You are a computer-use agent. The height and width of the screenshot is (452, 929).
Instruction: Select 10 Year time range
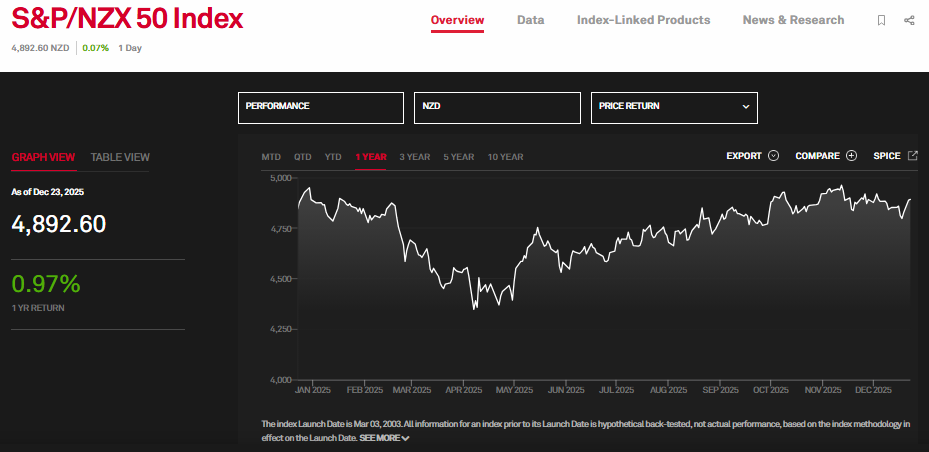pos(505,157)
